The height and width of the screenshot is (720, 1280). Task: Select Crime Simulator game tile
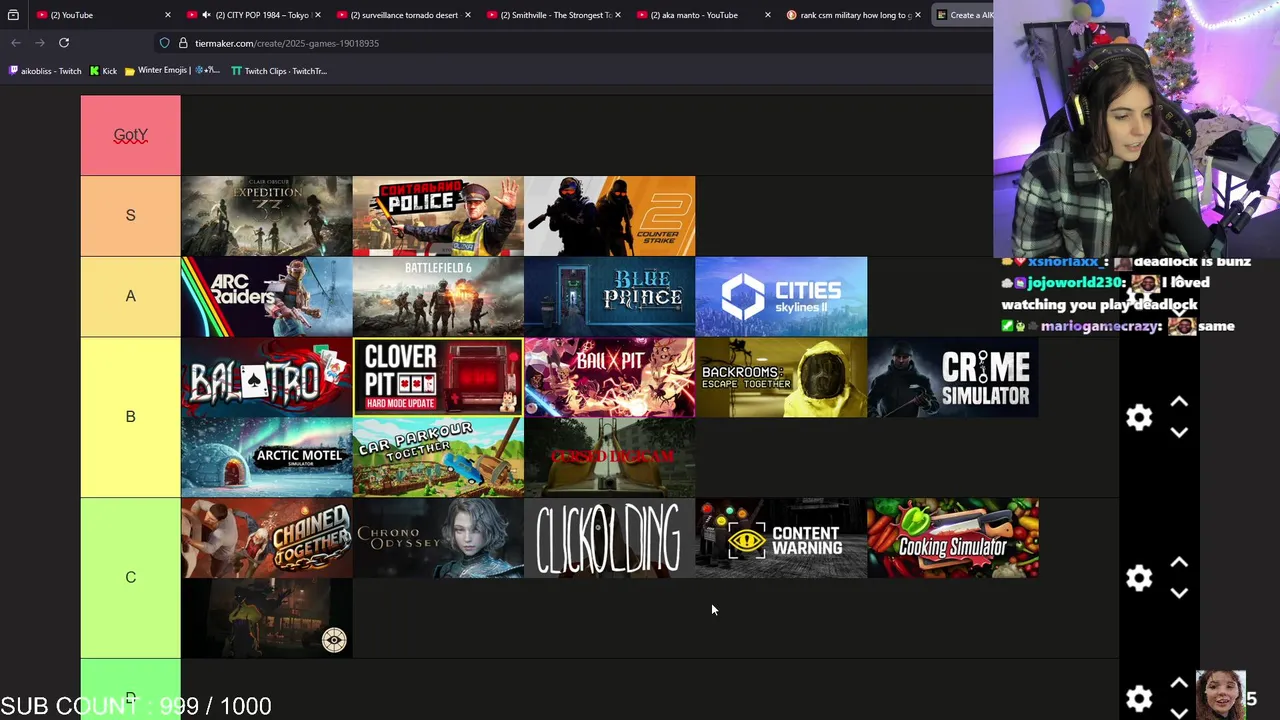click(953, 377)
